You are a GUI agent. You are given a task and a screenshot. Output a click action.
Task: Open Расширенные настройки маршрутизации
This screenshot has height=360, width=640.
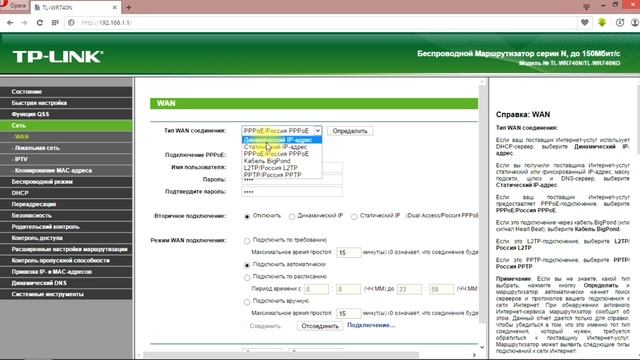point(66,249)
